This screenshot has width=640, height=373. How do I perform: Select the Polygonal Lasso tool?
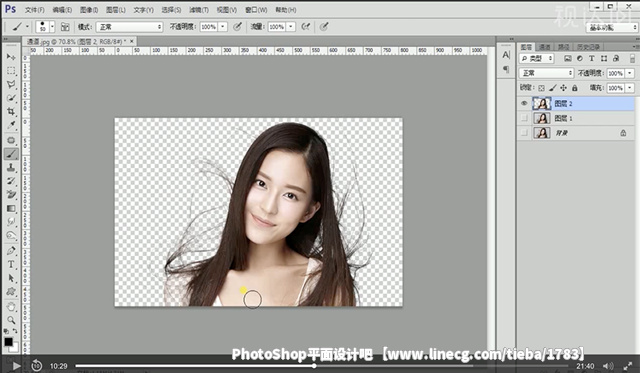(11, 84)
